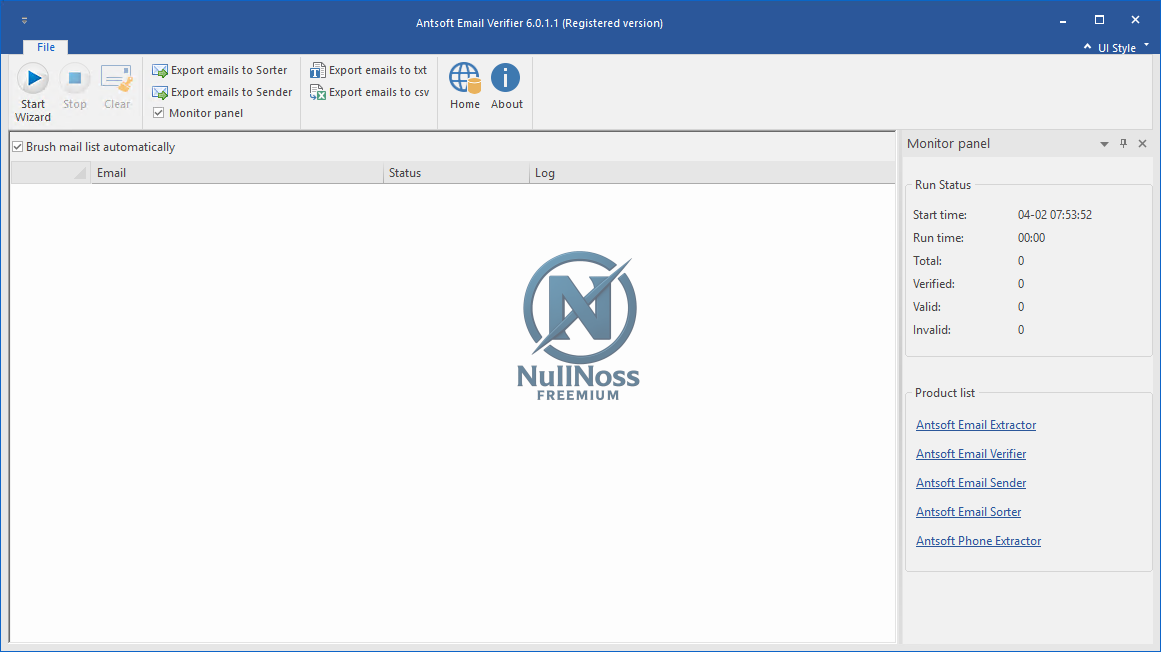This screenshot has height=652, width=1161.
Task: Sort by the Email column header
Action: pos(238,173)
